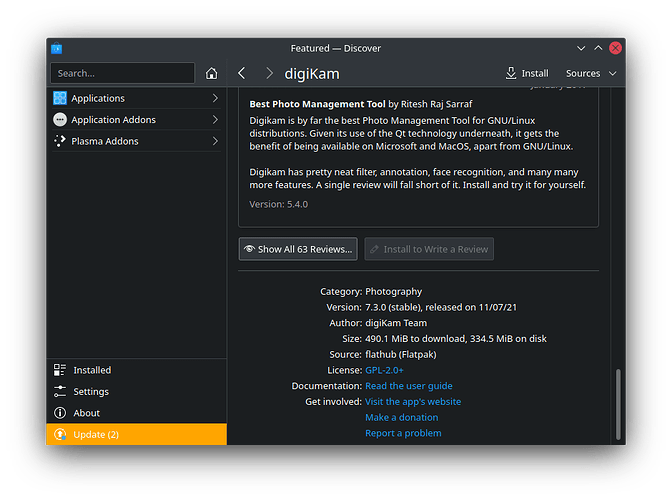This screenshot has height=500, width=672.
Task: Show All 63 Reviews
Action: point(298,249)
